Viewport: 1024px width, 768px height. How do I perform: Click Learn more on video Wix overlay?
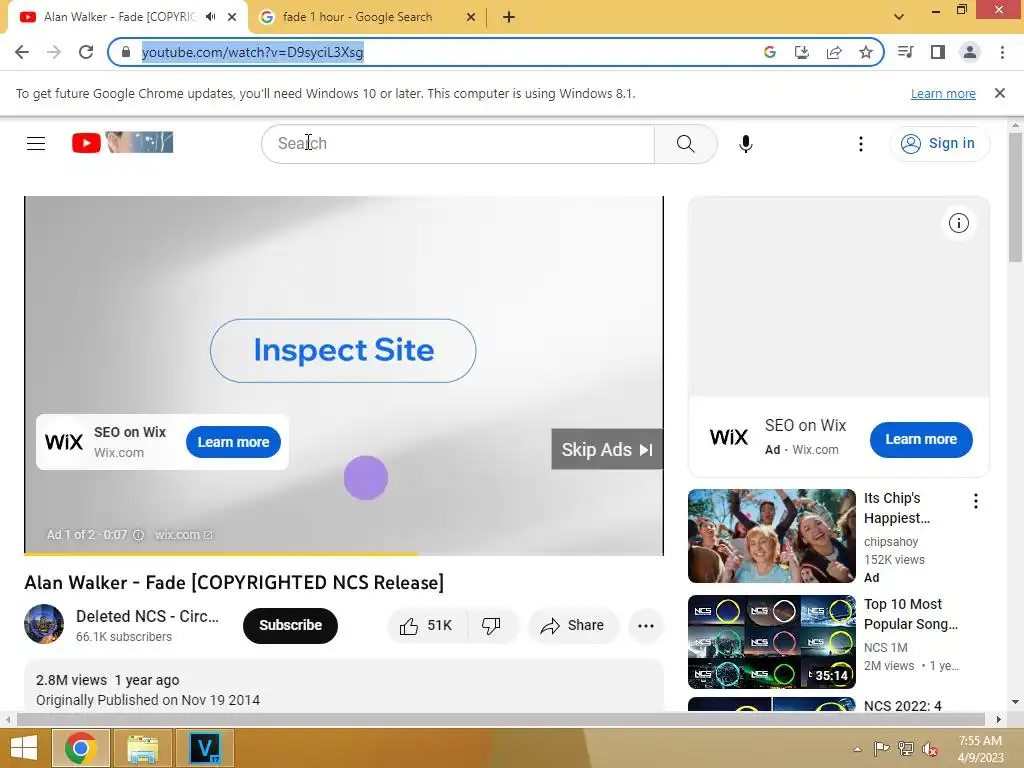click(233, 442)
